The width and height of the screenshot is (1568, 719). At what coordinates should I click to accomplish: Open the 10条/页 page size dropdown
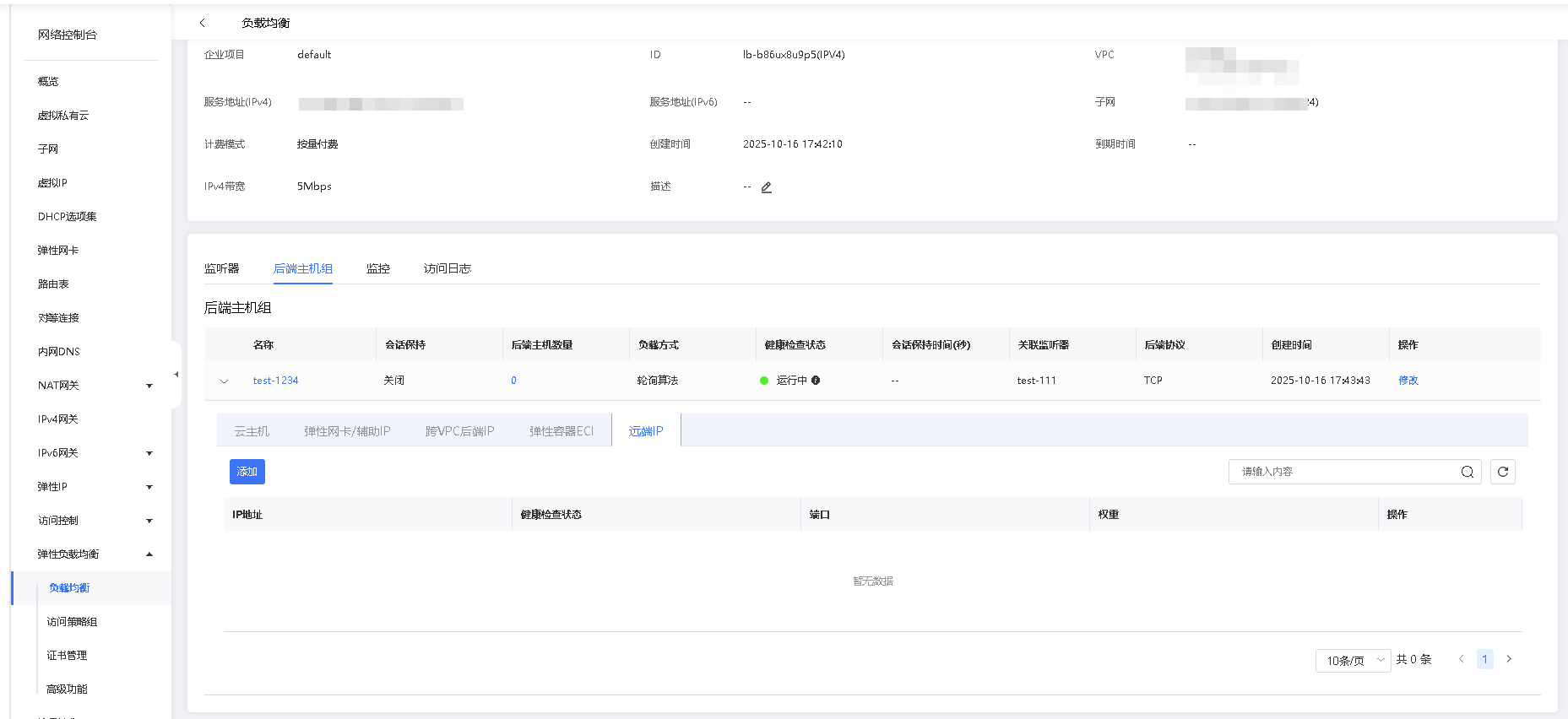click(x=1353, y=660)
